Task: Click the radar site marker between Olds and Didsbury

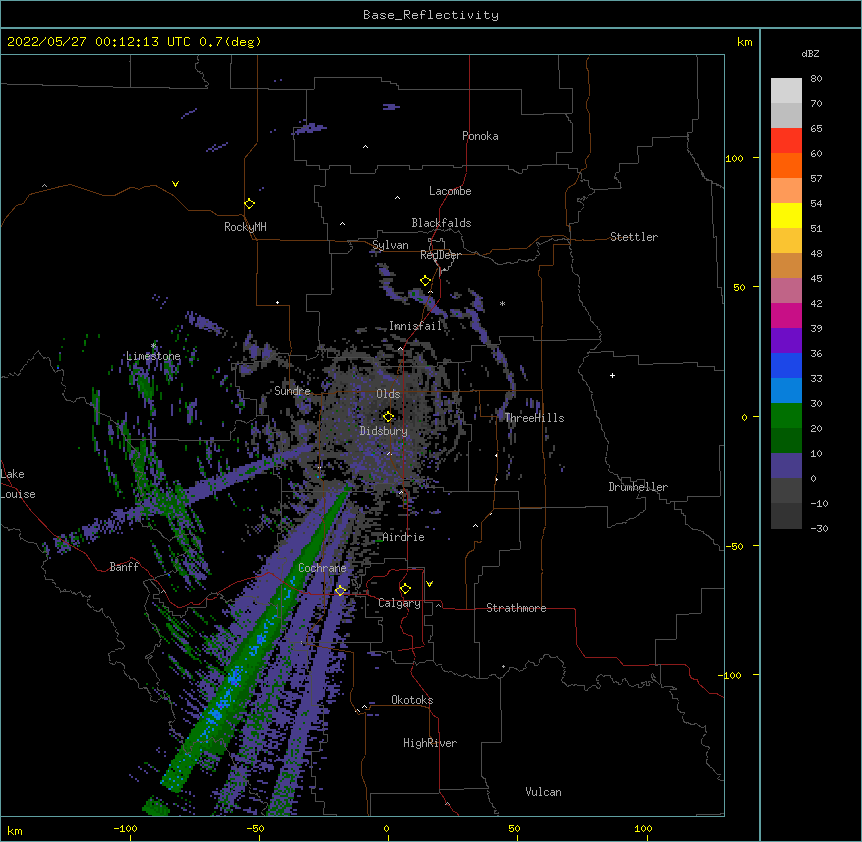Action: [388, 417]
